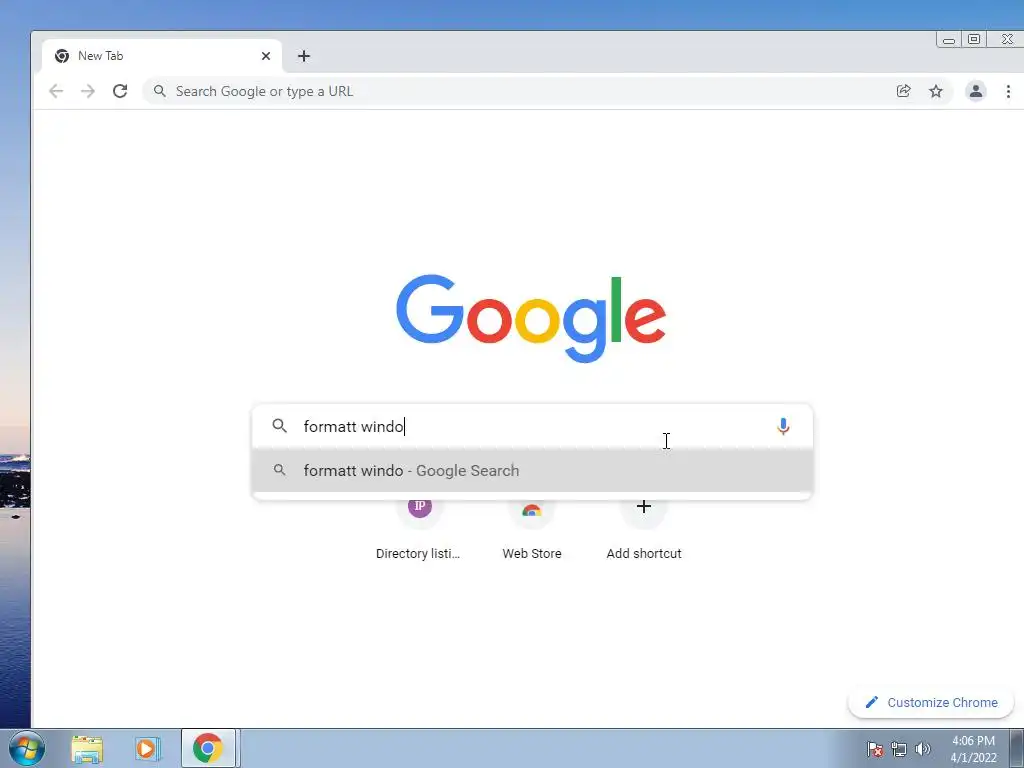Open the Chrome profile avatar
The width and height of the screenshot is (1024, 768).
(976, 91)
